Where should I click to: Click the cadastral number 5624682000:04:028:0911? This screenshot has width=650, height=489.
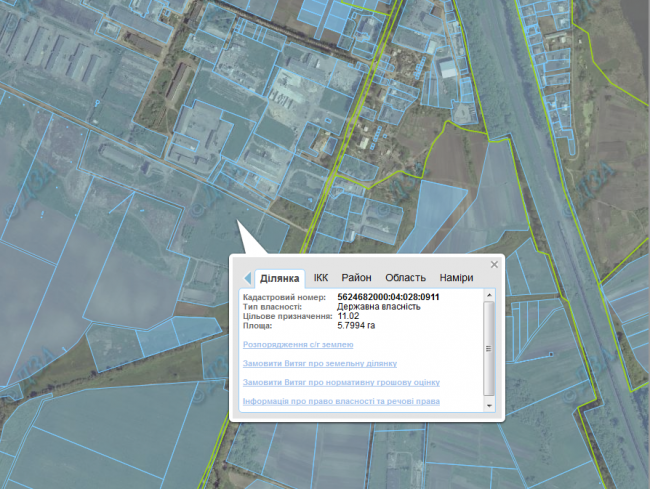pos(389,298)
